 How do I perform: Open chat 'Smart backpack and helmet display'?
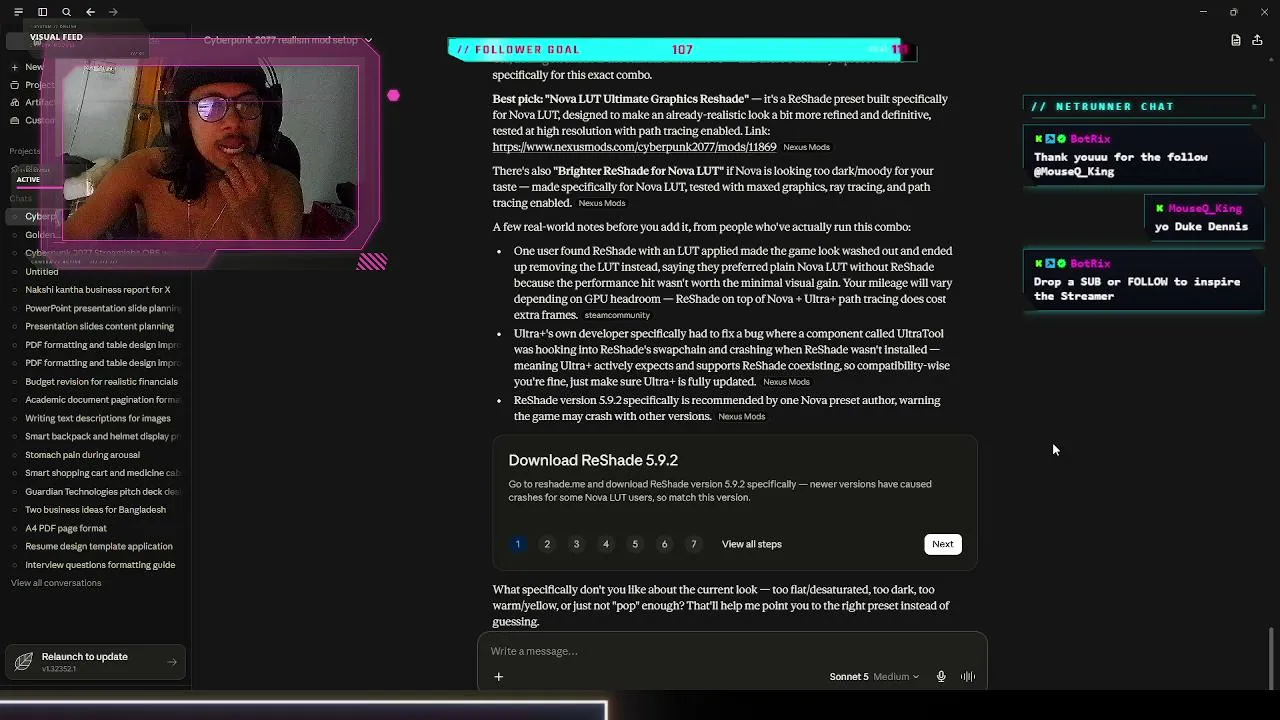pyautogui.click(x=98, y=436)
